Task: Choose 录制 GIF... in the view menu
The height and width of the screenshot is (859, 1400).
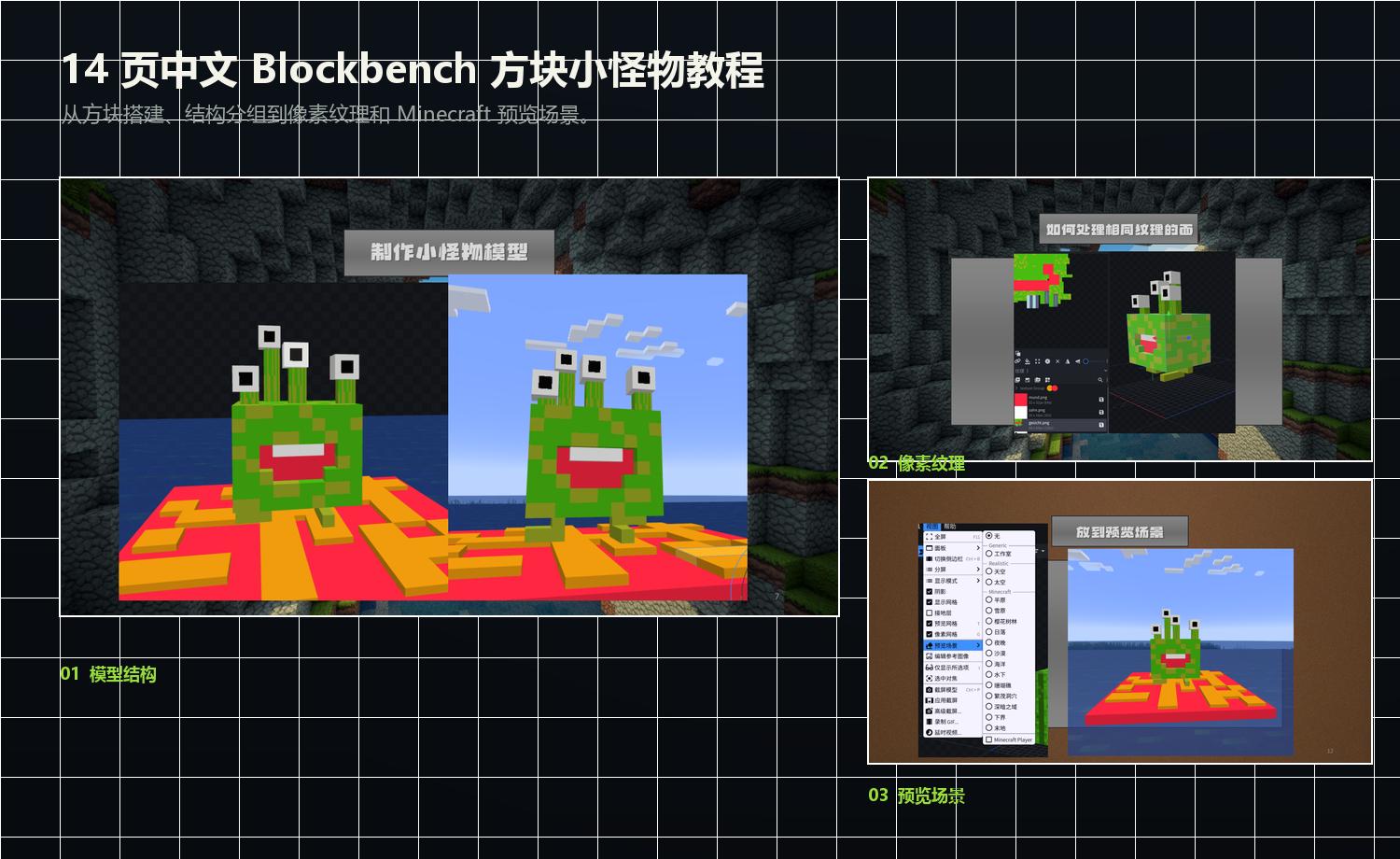Action: pos(953,722)
